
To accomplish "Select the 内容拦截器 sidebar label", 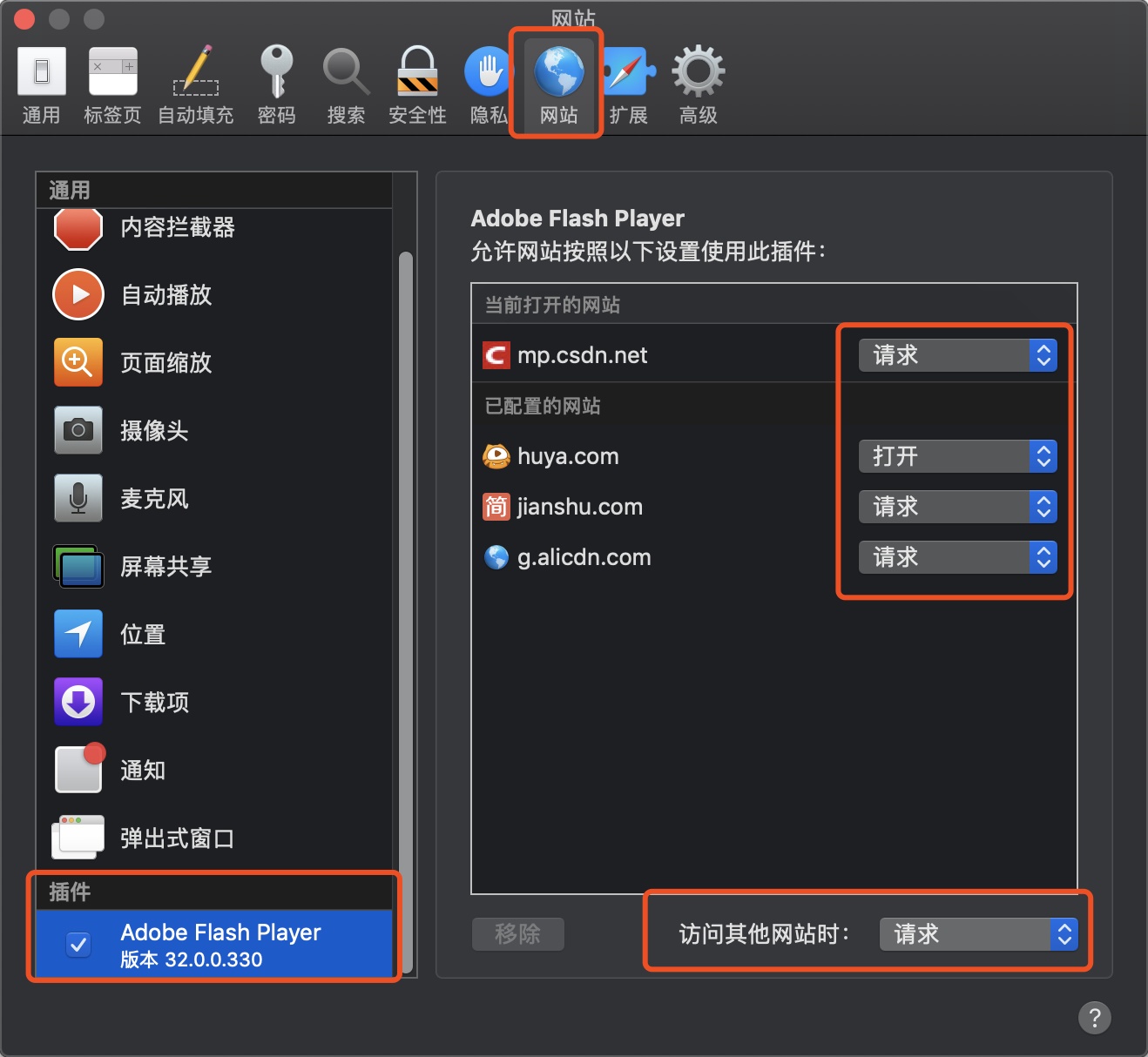I will coord(178,227).
